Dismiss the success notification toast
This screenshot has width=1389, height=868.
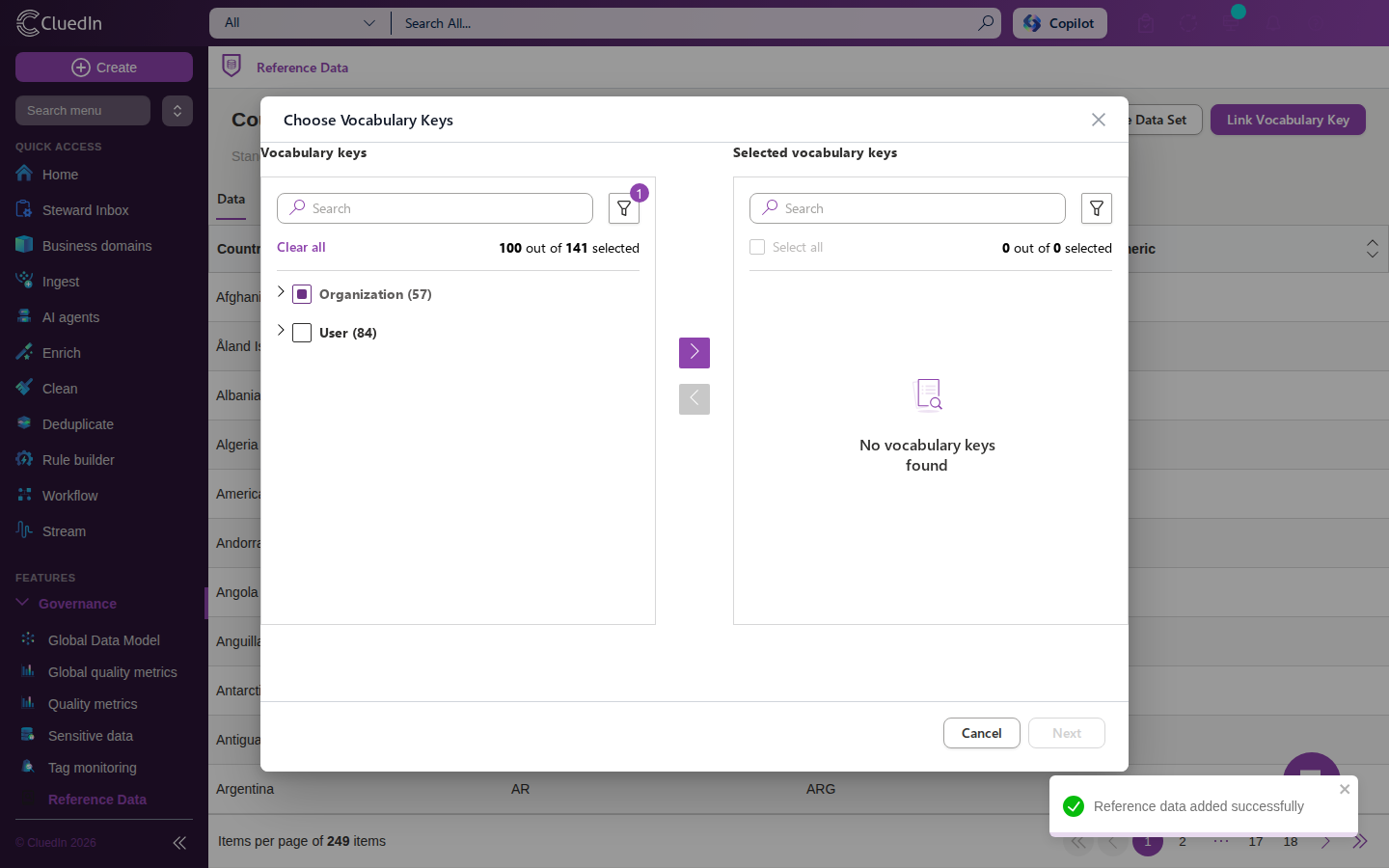click(x=1345, y=789)
